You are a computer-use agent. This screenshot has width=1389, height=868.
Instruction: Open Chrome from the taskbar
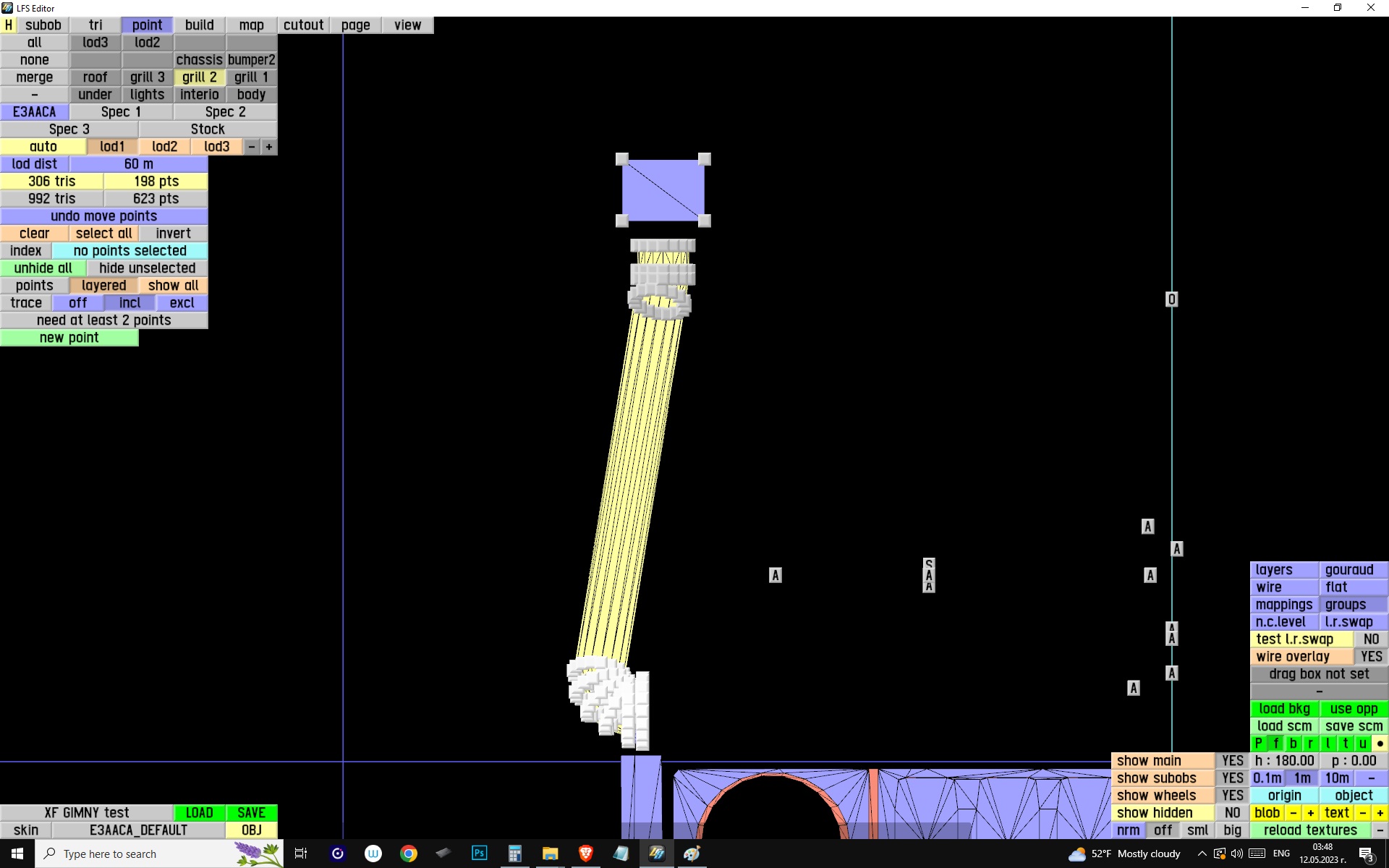409,854
